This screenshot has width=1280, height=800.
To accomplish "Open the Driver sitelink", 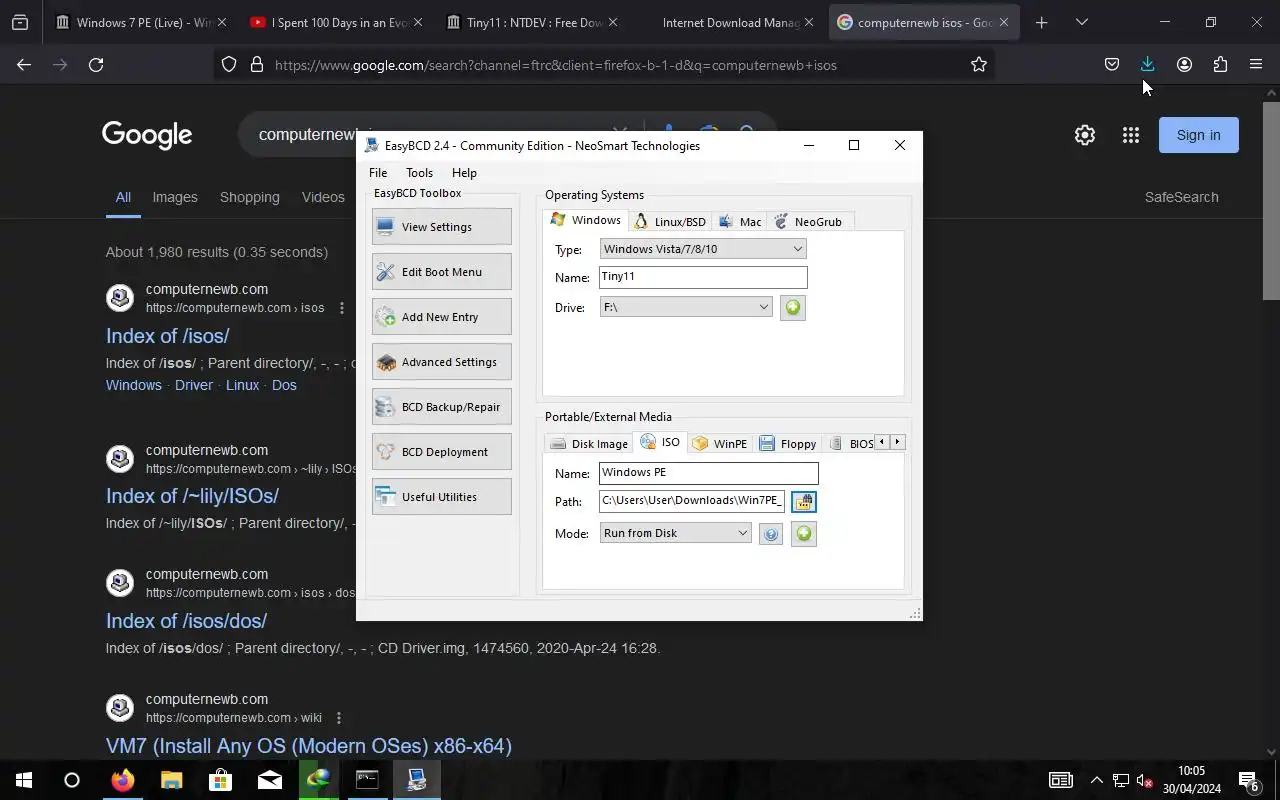I will 194,385.
